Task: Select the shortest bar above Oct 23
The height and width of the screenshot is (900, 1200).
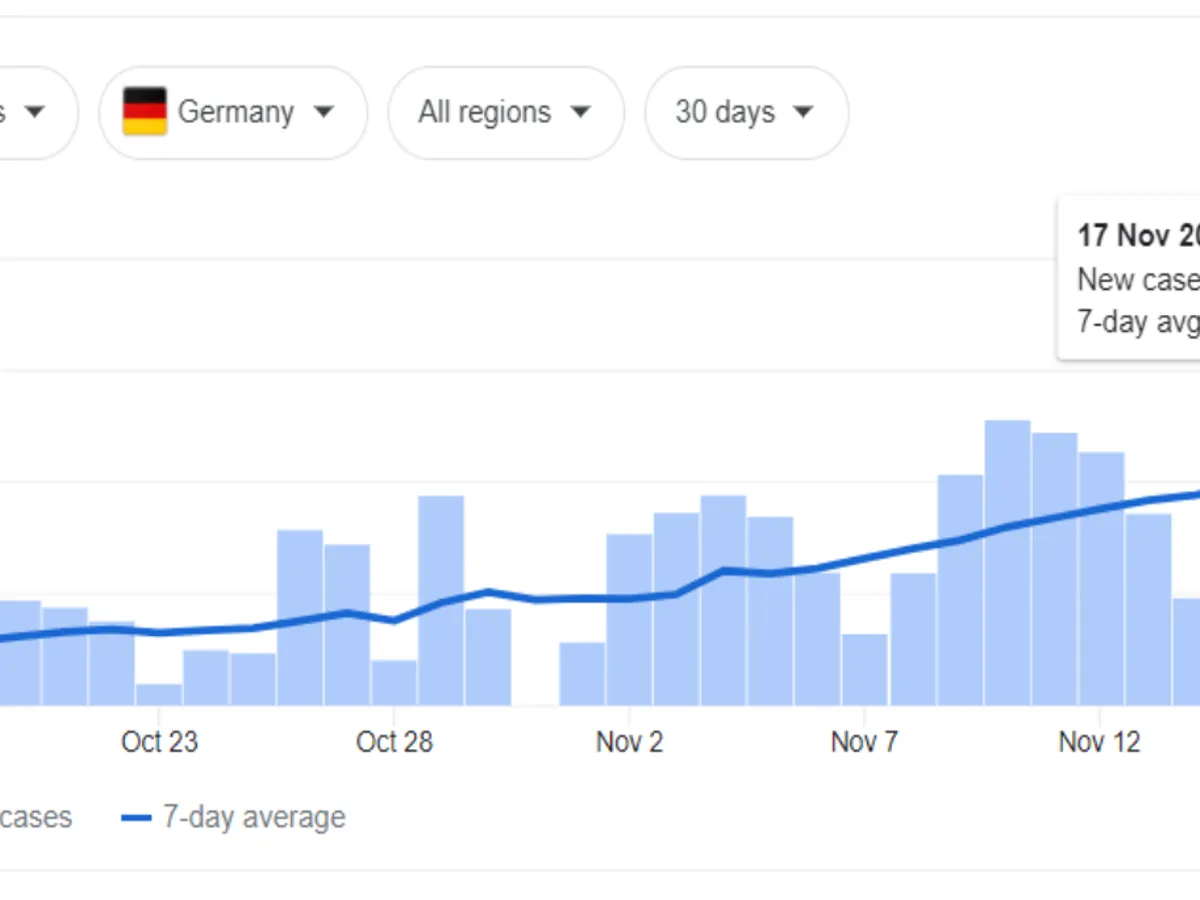Action: [x=159, y=694]
